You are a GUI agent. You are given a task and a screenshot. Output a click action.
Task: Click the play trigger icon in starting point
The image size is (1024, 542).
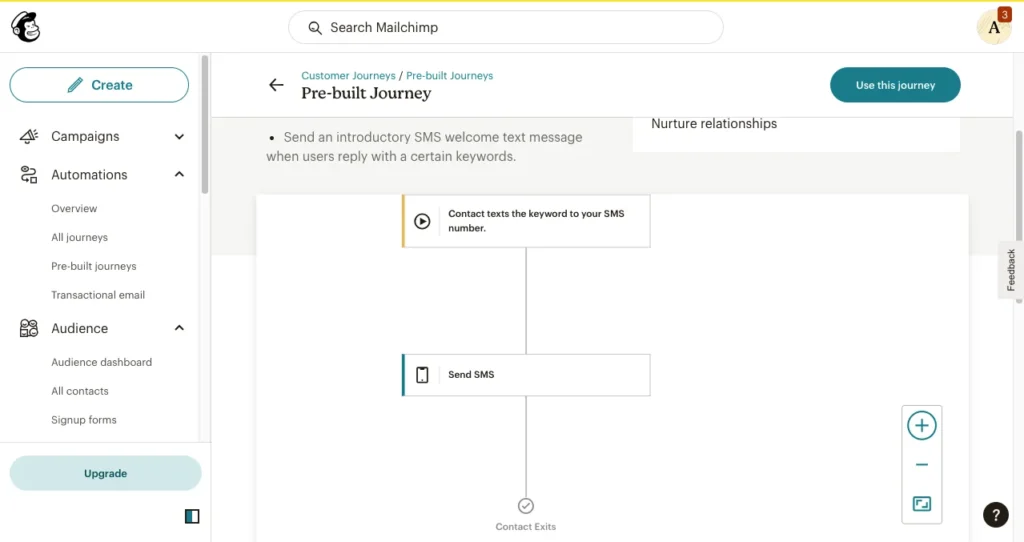tap(423, 221)
